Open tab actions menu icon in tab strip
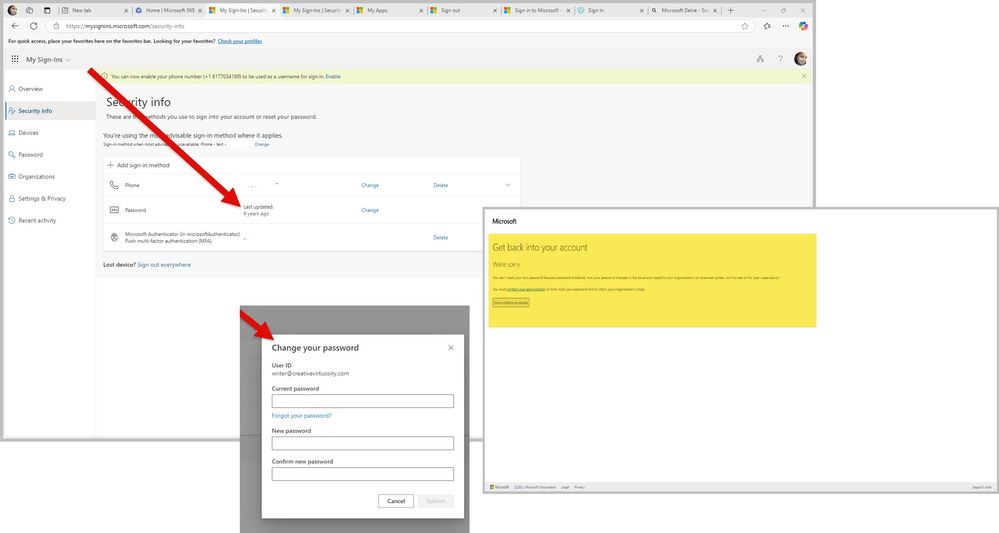Viewport: 999px width, 533px height. tap(47, 10)
